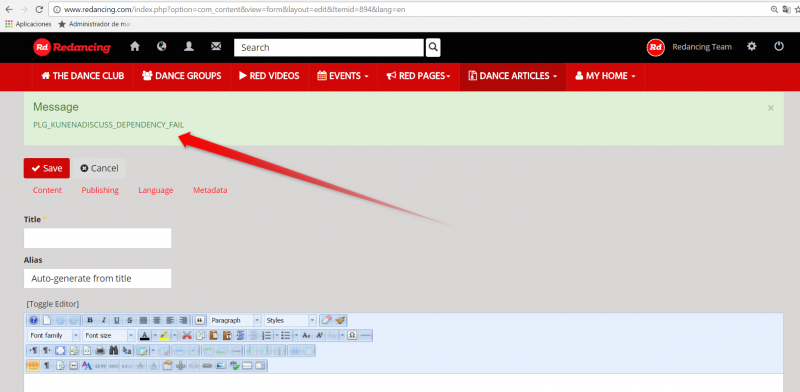This screenshot has width=800, height=392.
Task: Apply italic formatting in the editor
Action: (104, 321)
